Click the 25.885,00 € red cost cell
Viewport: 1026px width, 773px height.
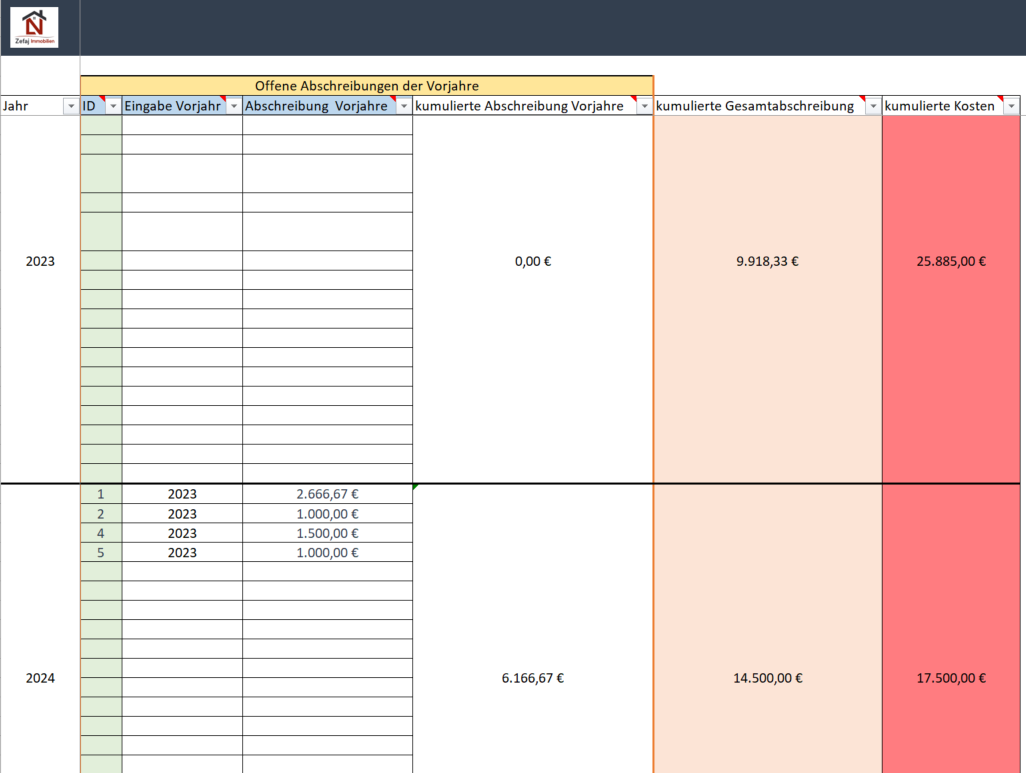[951, 262]
